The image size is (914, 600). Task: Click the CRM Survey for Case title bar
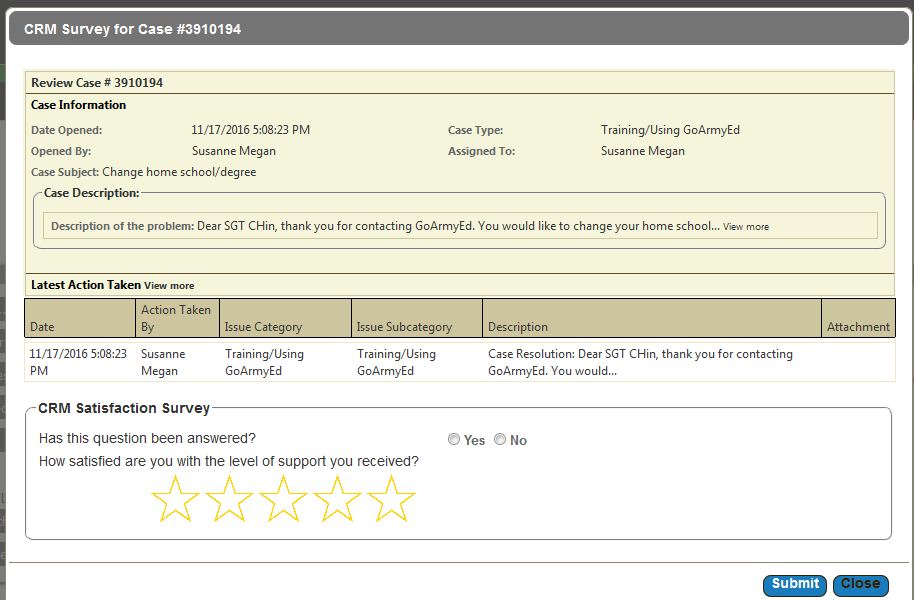click(x=459, y=29)
